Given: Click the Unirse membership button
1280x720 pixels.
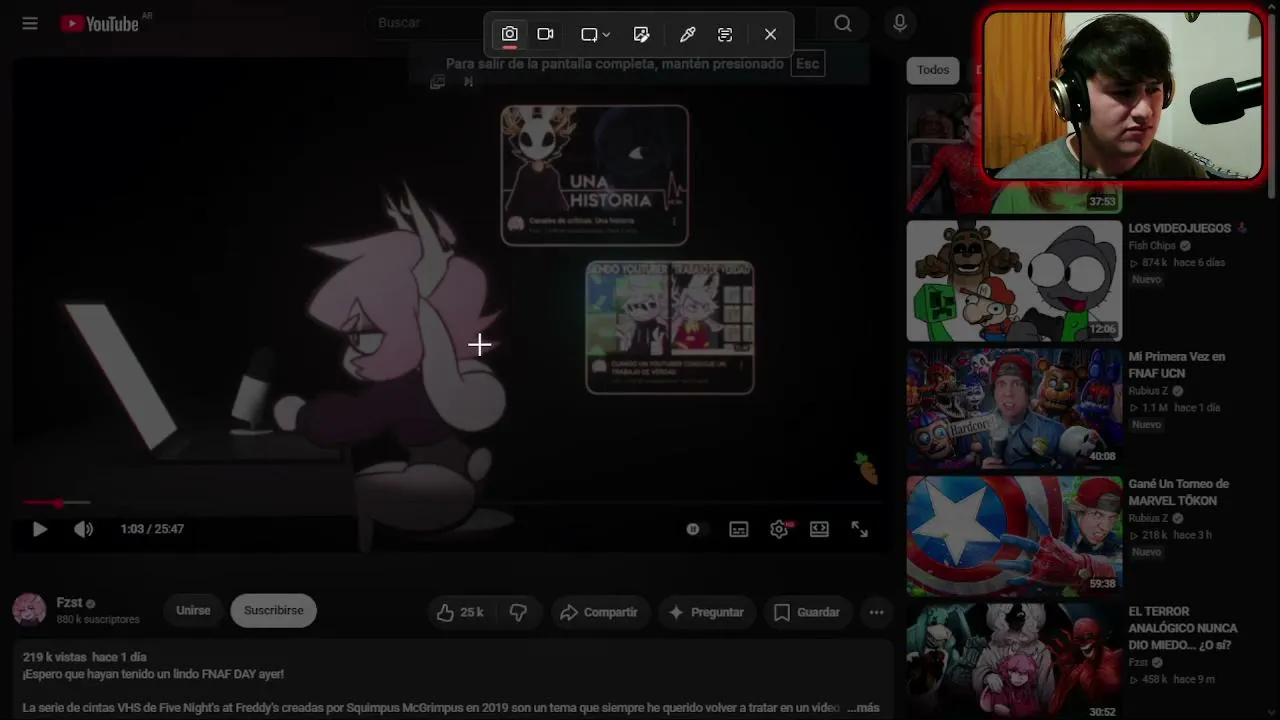Looking at the screenshot, I should [x=193, y=611].
